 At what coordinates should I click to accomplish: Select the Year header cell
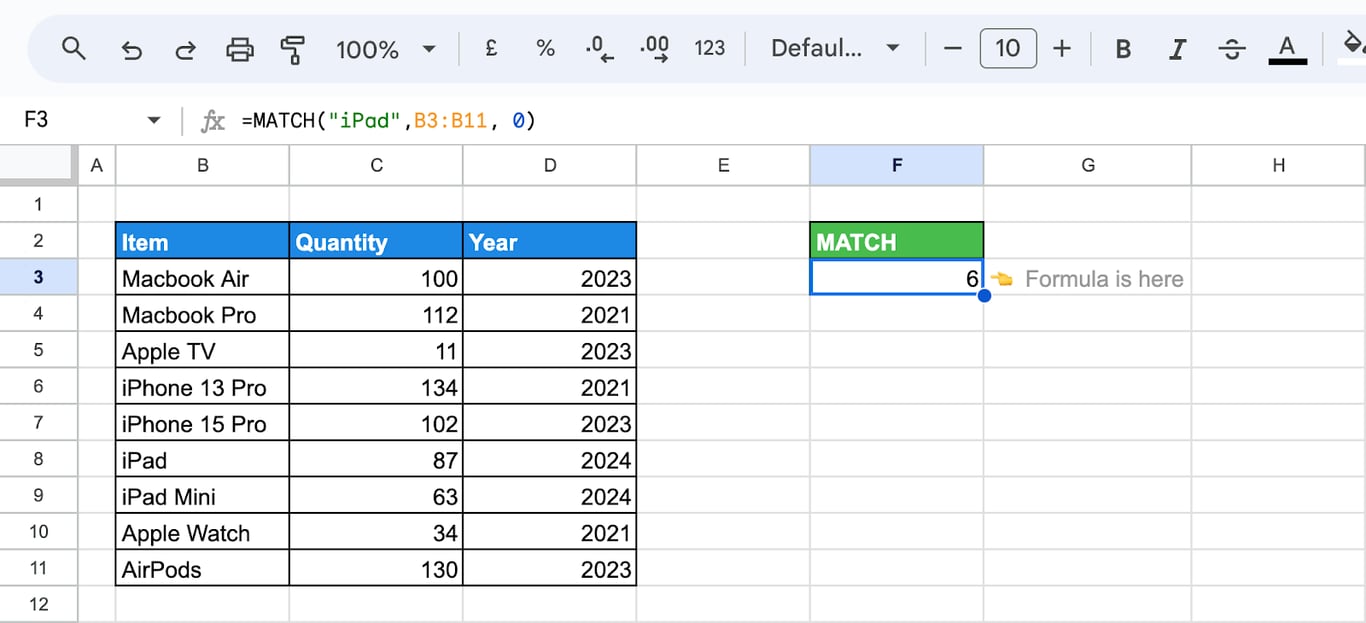coord(550,241)
